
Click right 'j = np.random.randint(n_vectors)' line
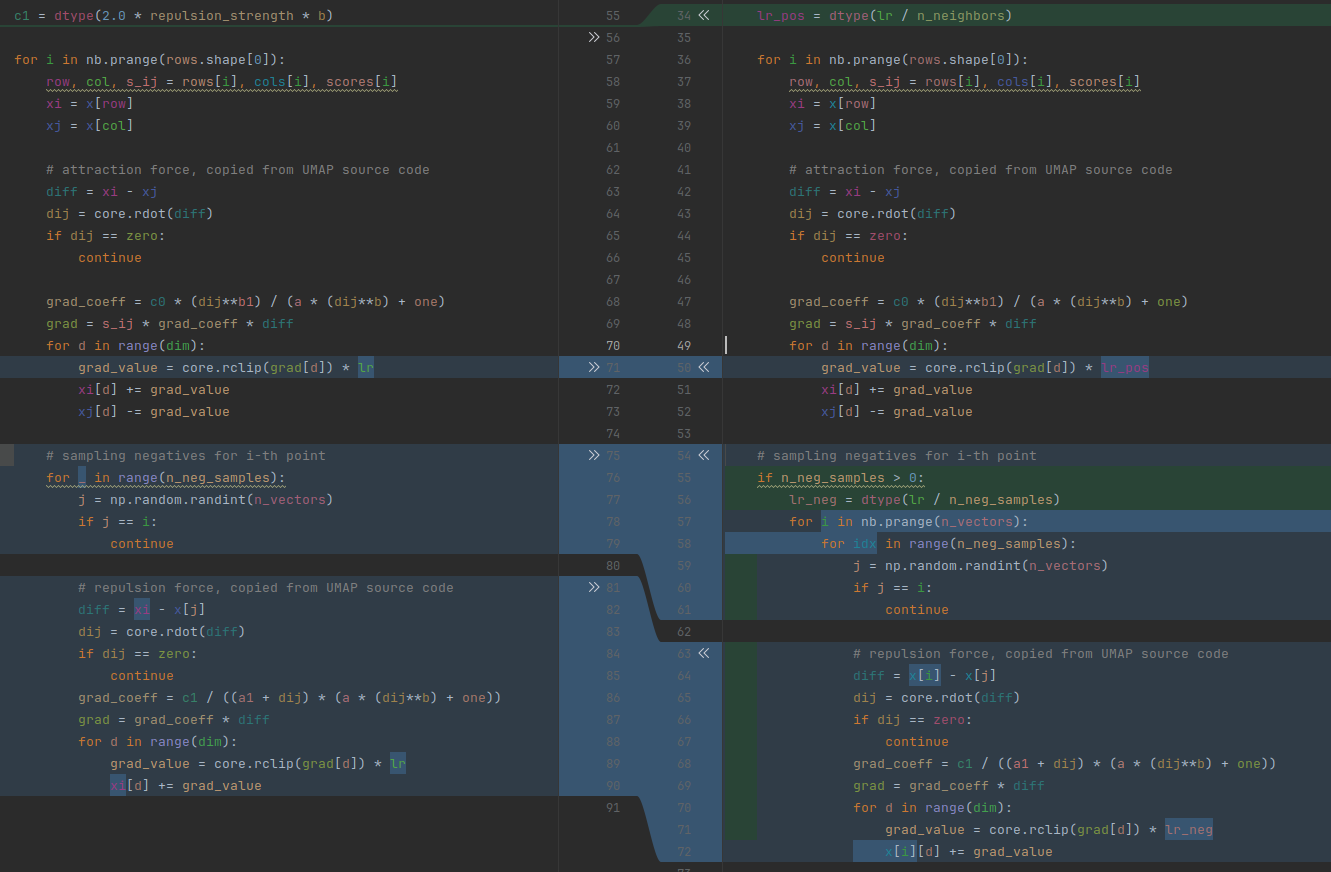tap(981, 565)
